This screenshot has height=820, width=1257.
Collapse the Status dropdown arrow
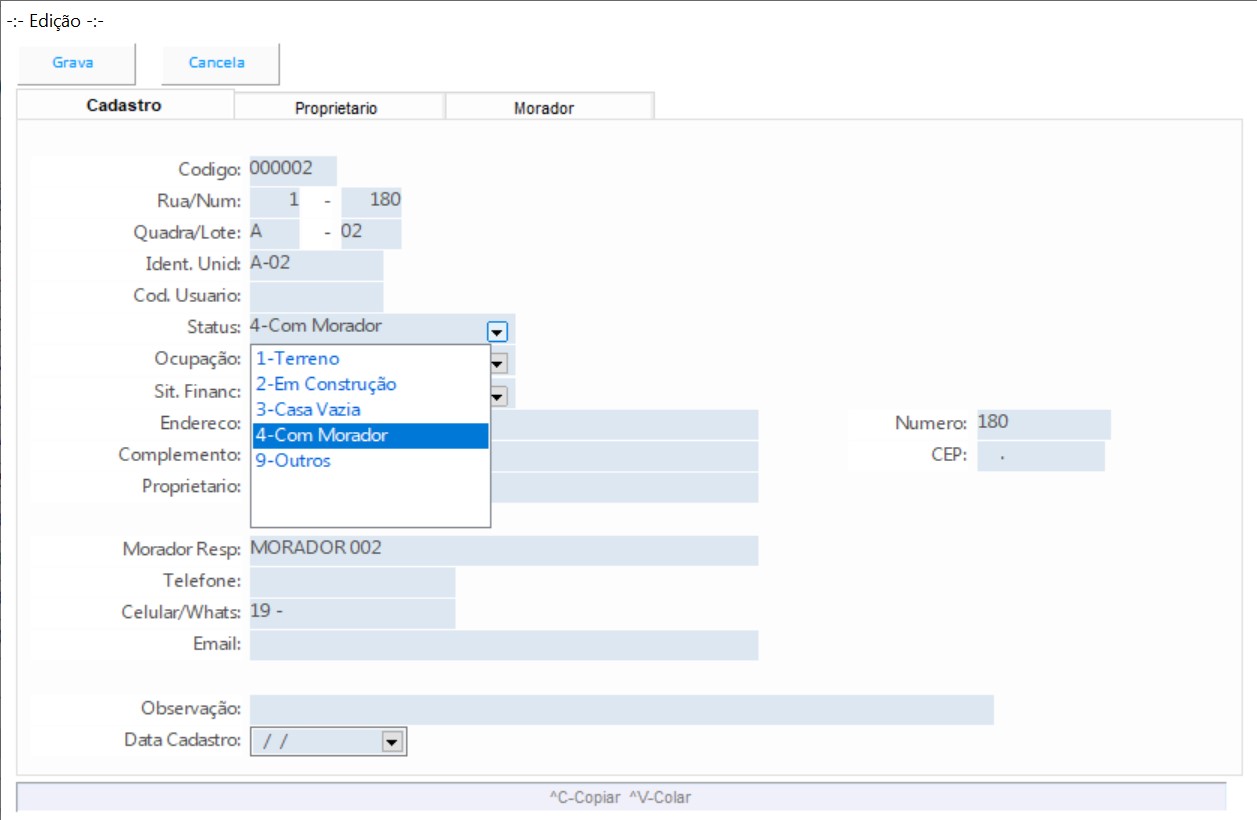click(x=497, y=332)
